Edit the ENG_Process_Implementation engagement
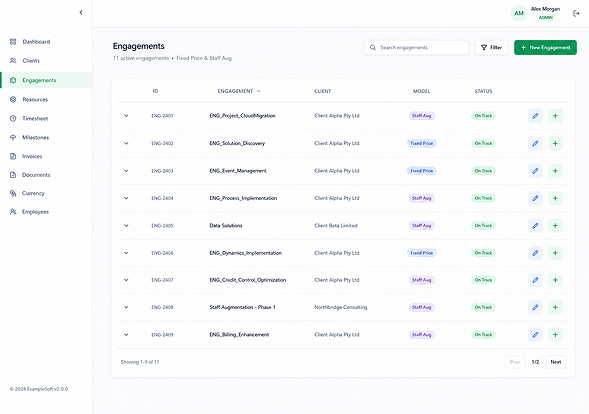589x414 pixels. coord(535,198)
